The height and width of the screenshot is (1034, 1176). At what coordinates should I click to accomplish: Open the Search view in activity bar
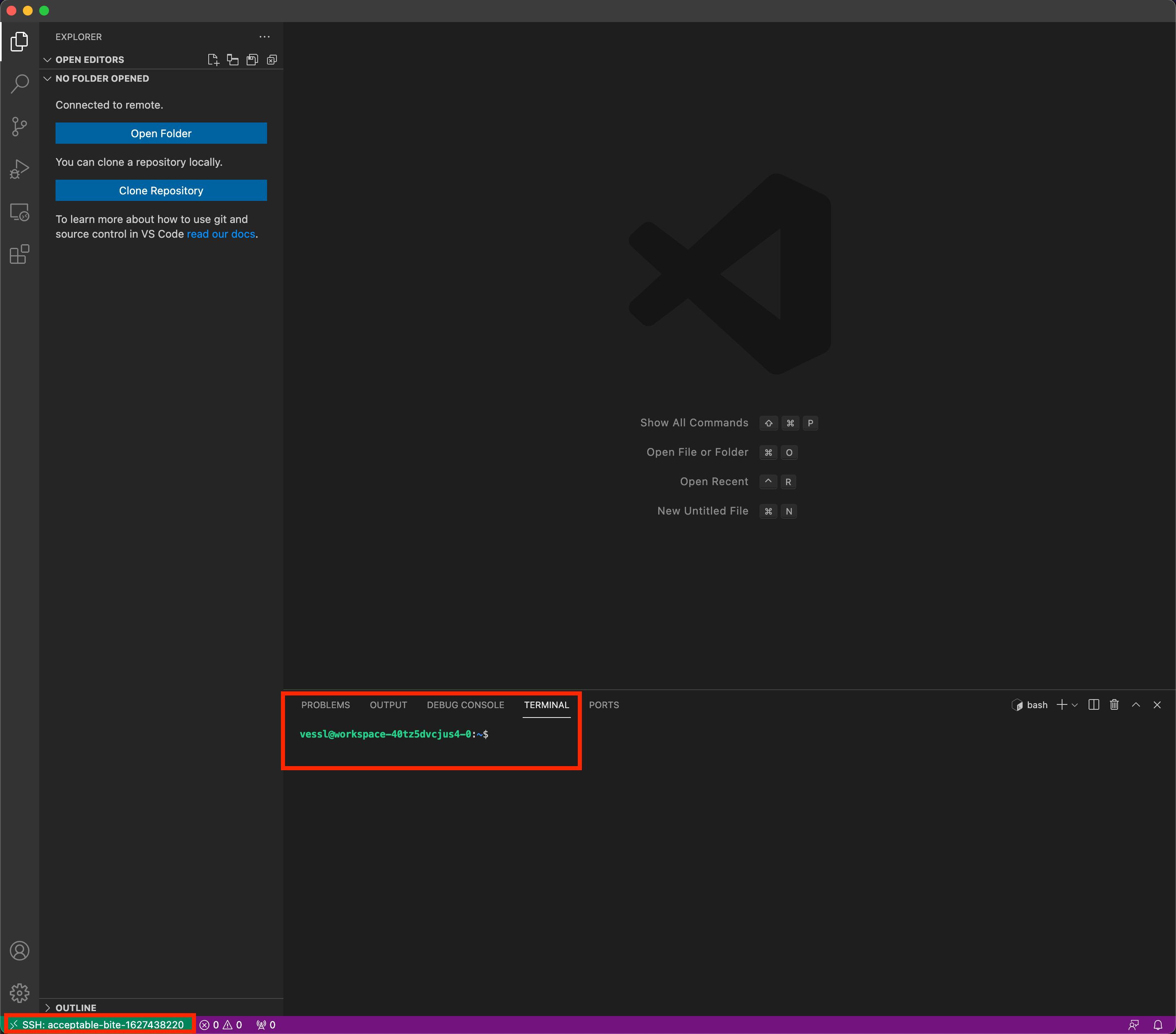click(20, 83)
